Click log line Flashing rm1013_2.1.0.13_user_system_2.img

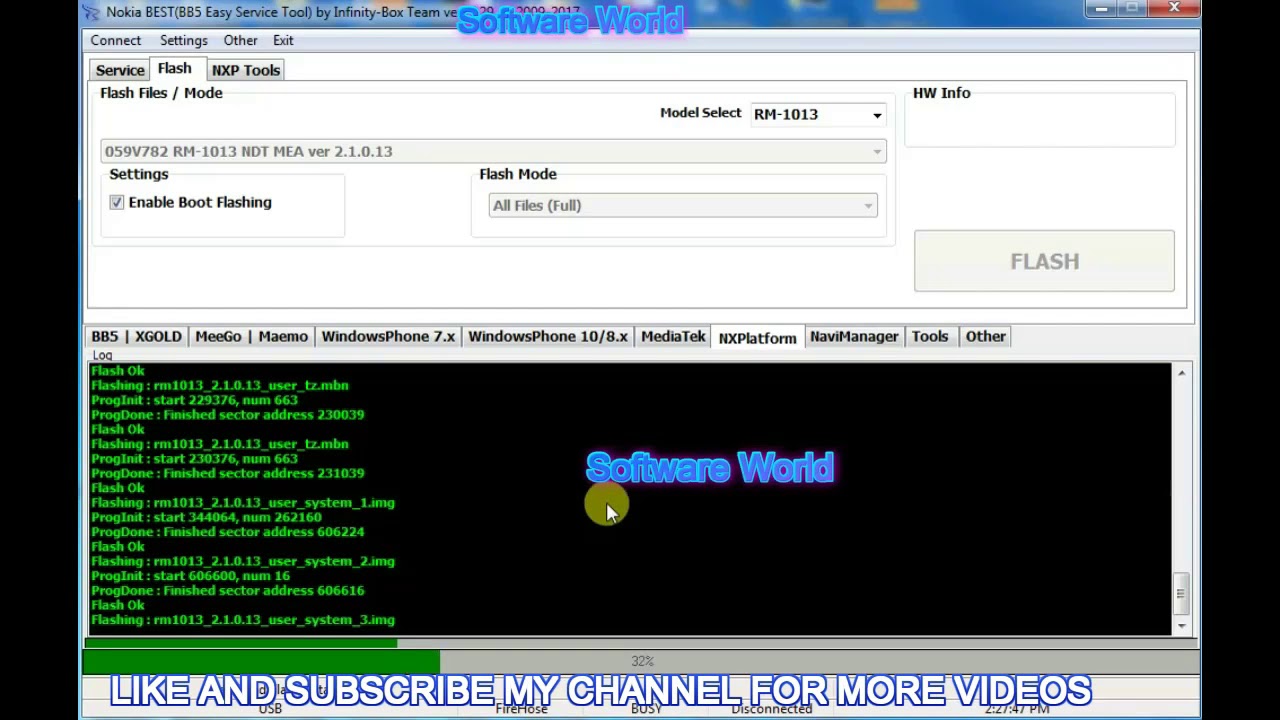(243, 561)
